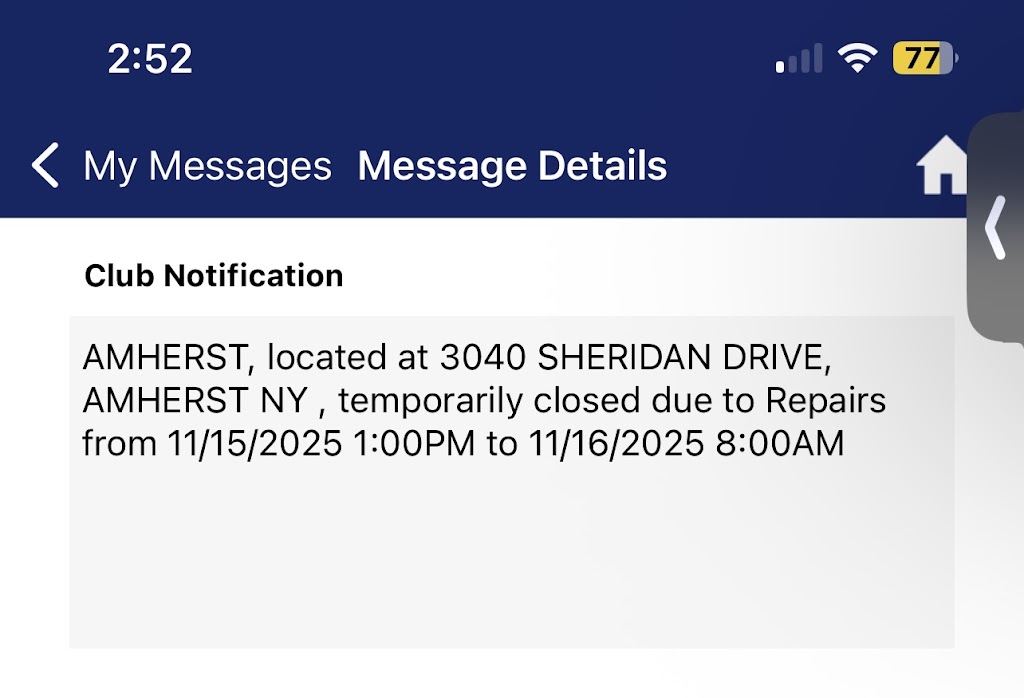Go to the home screen icon
This screenshot has width=1024, height=698.
click(x=943, y=165)
